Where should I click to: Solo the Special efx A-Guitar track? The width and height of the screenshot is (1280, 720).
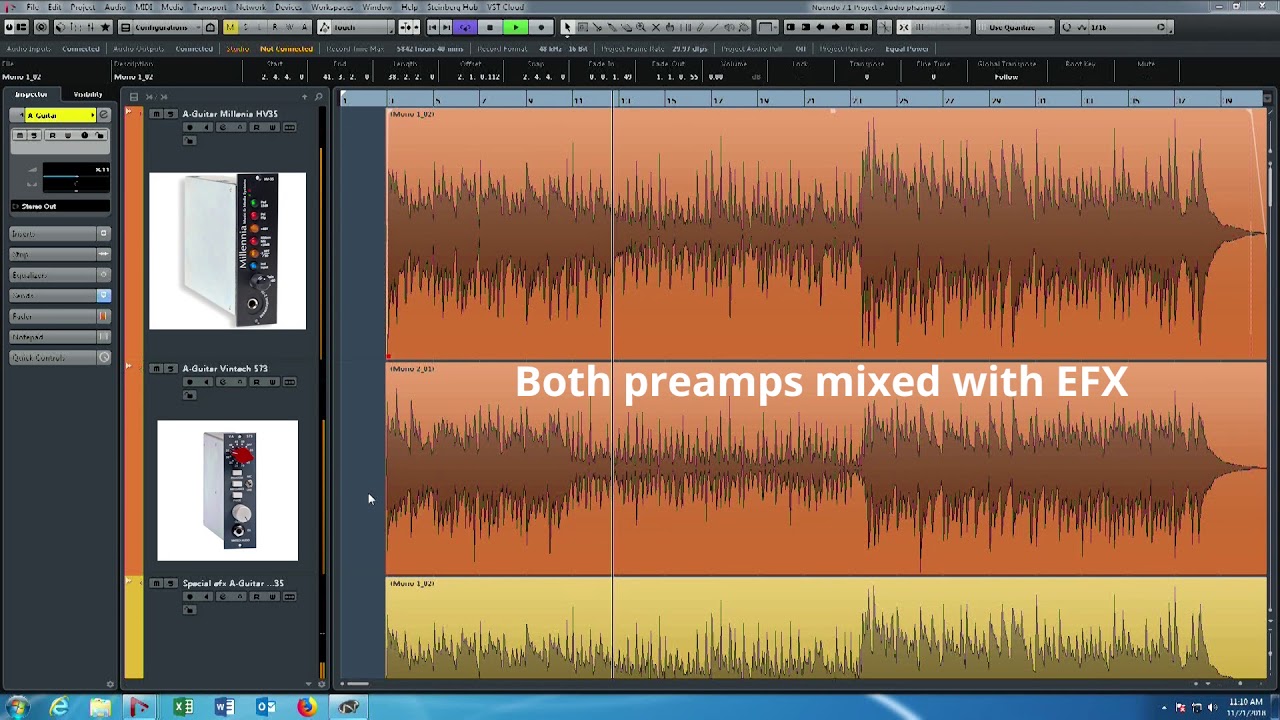click(x=171, y=583)
